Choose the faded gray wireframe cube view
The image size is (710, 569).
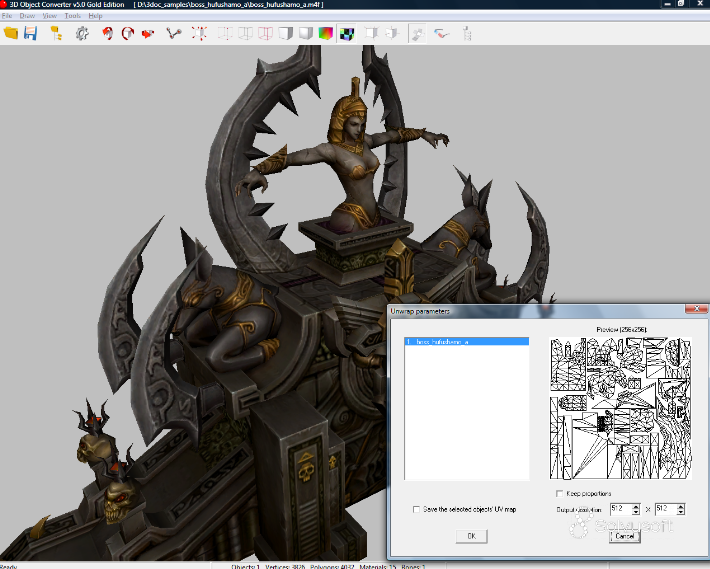coord(225,33)
